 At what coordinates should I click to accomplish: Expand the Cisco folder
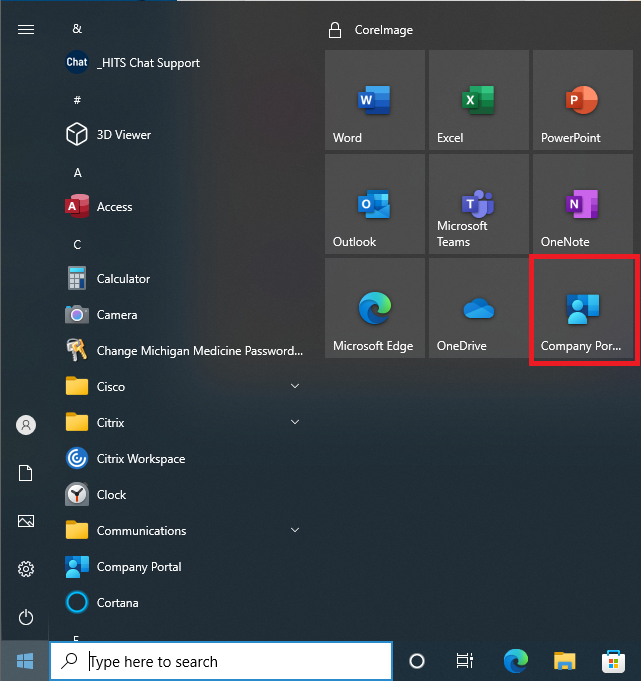pyautogui.click(x=182, y=387)
